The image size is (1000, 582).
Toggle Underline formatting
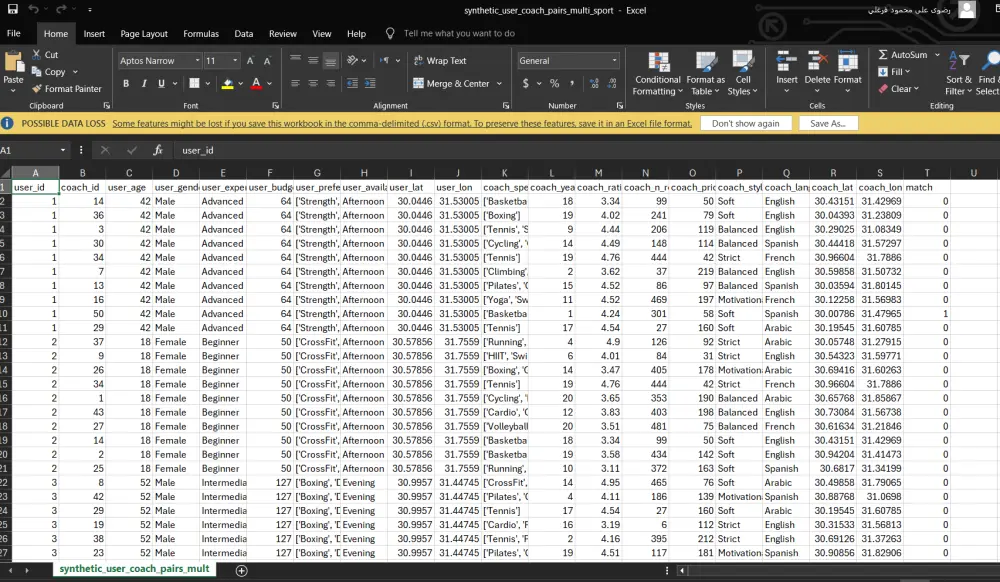161,83
